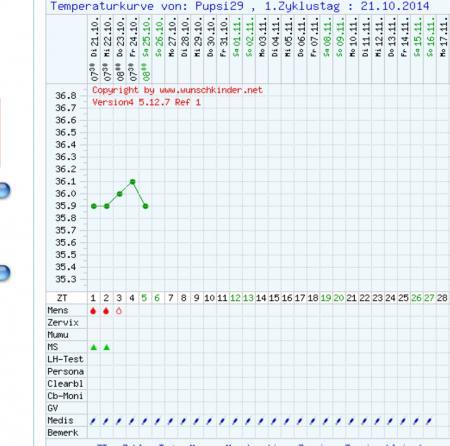Click the 'Version4 5.12.7 Ref 1' text
Screen dimensions: 450x446
147,102
